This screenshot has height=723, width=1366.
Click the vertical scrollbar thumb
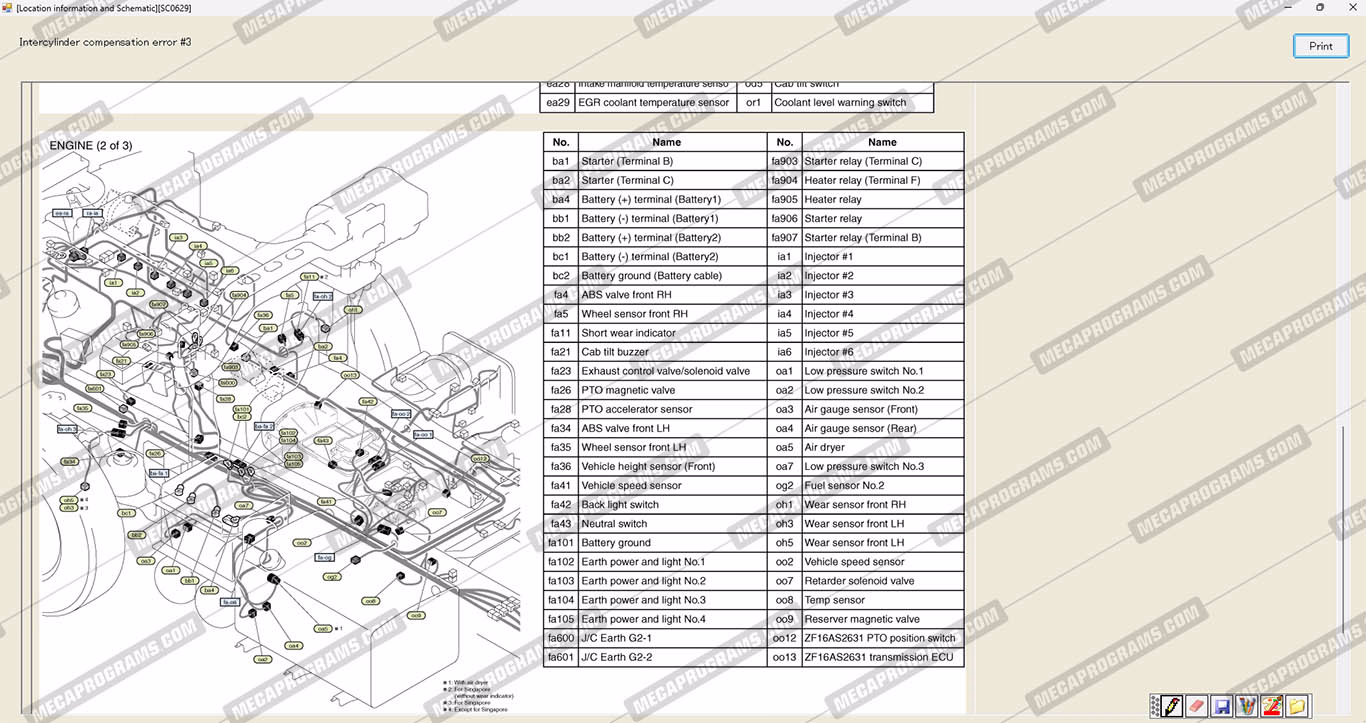pos(1343,560)
